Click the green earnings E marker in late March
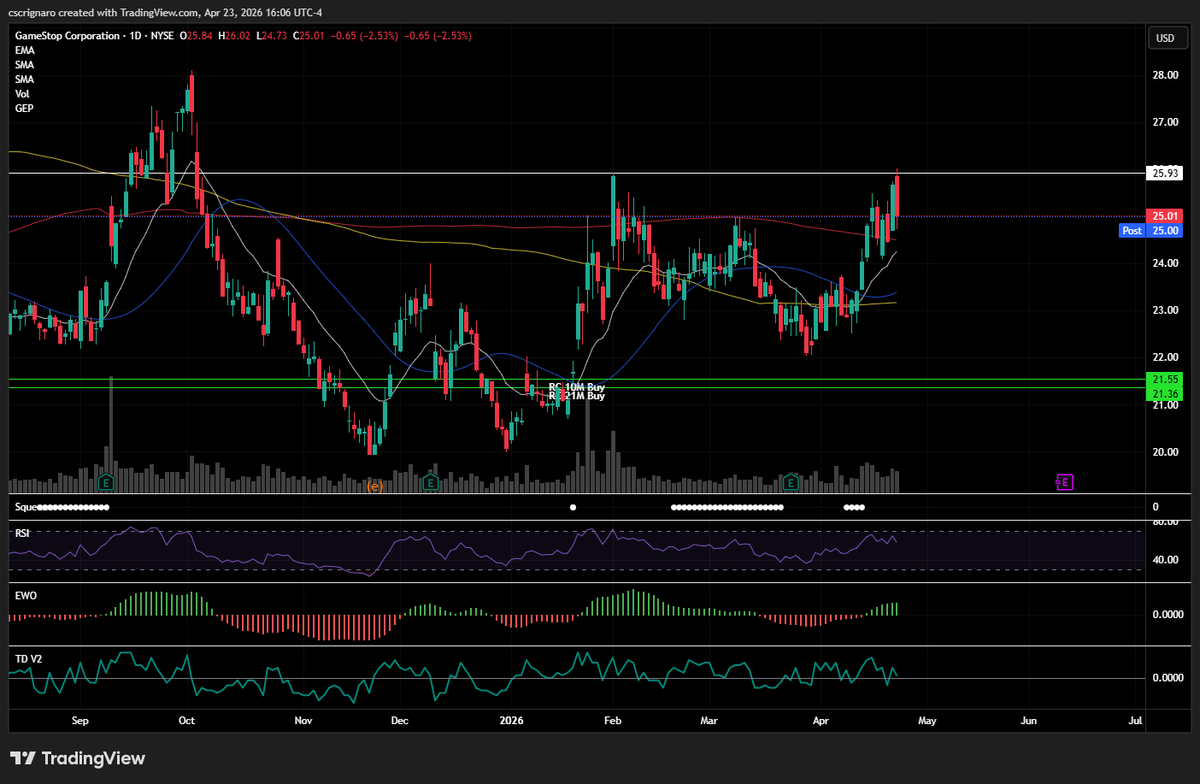 790,483
